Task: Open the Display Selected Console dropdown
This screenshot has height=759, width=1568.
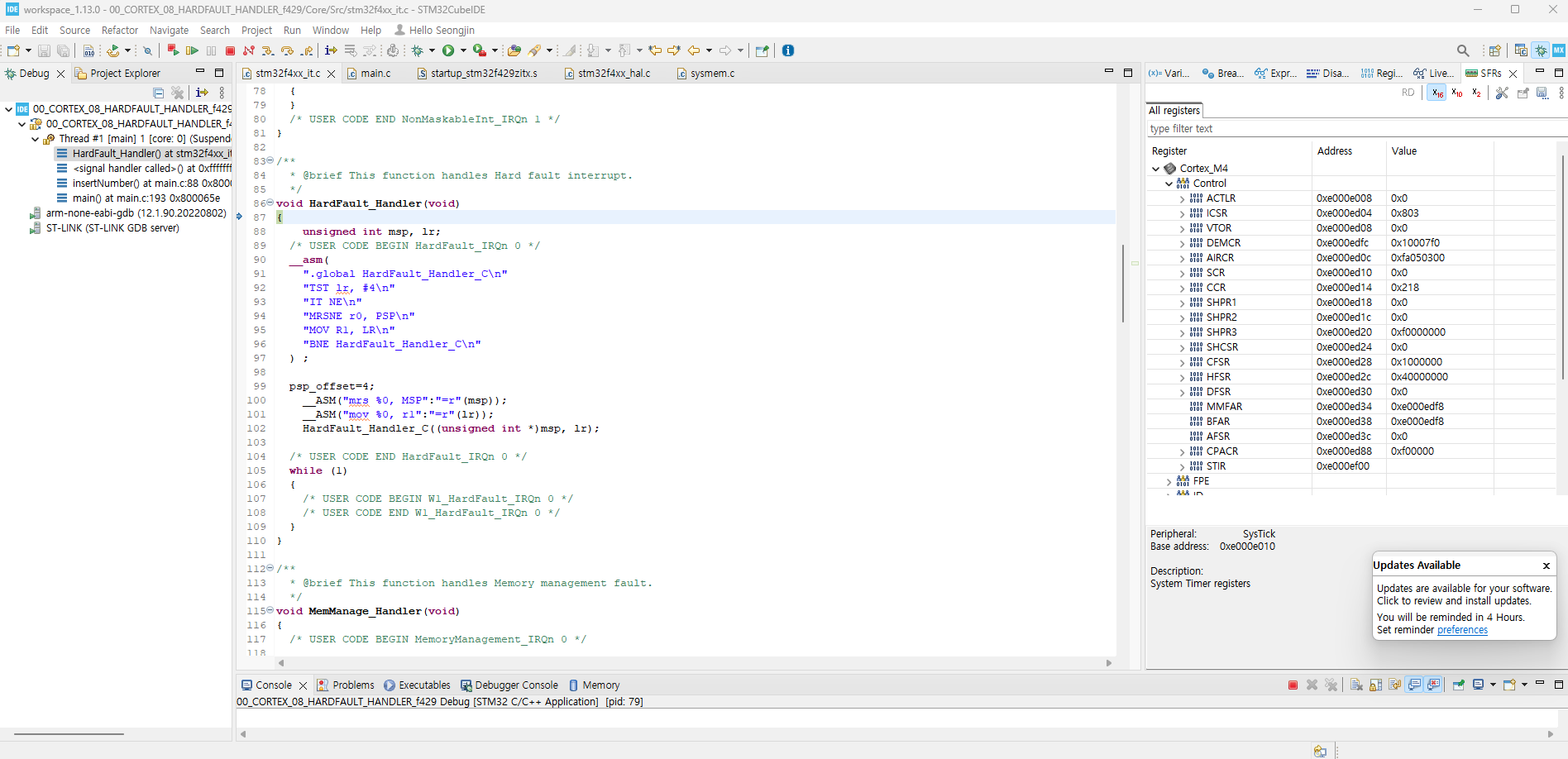Action: point(1493,685)
